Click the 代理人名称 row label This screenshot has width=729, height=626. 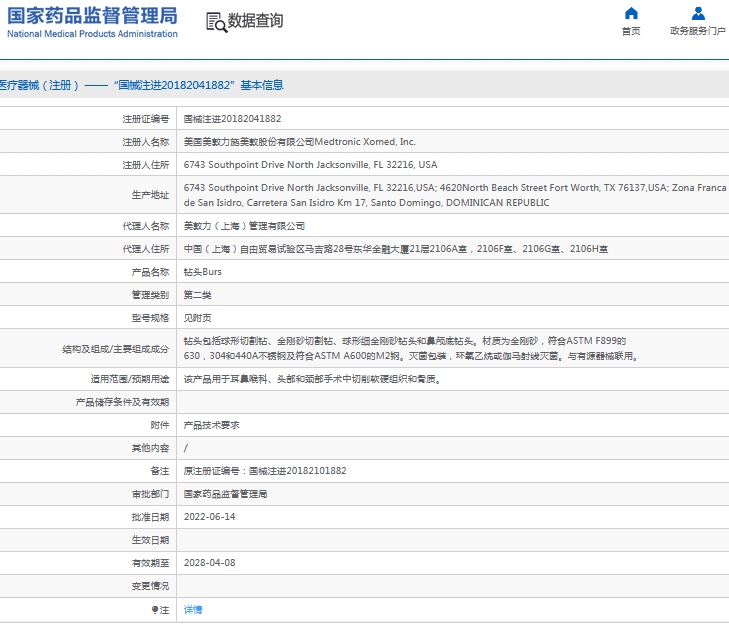tap(146, 226)
